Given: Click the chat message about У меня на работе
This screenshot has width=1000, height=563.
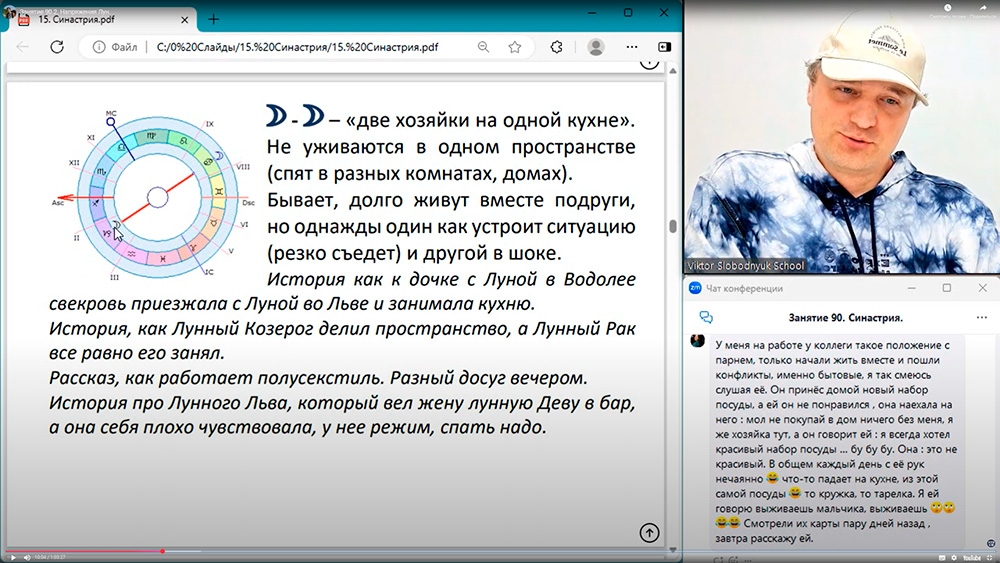Looking at the screenshot, I should 836,441.
